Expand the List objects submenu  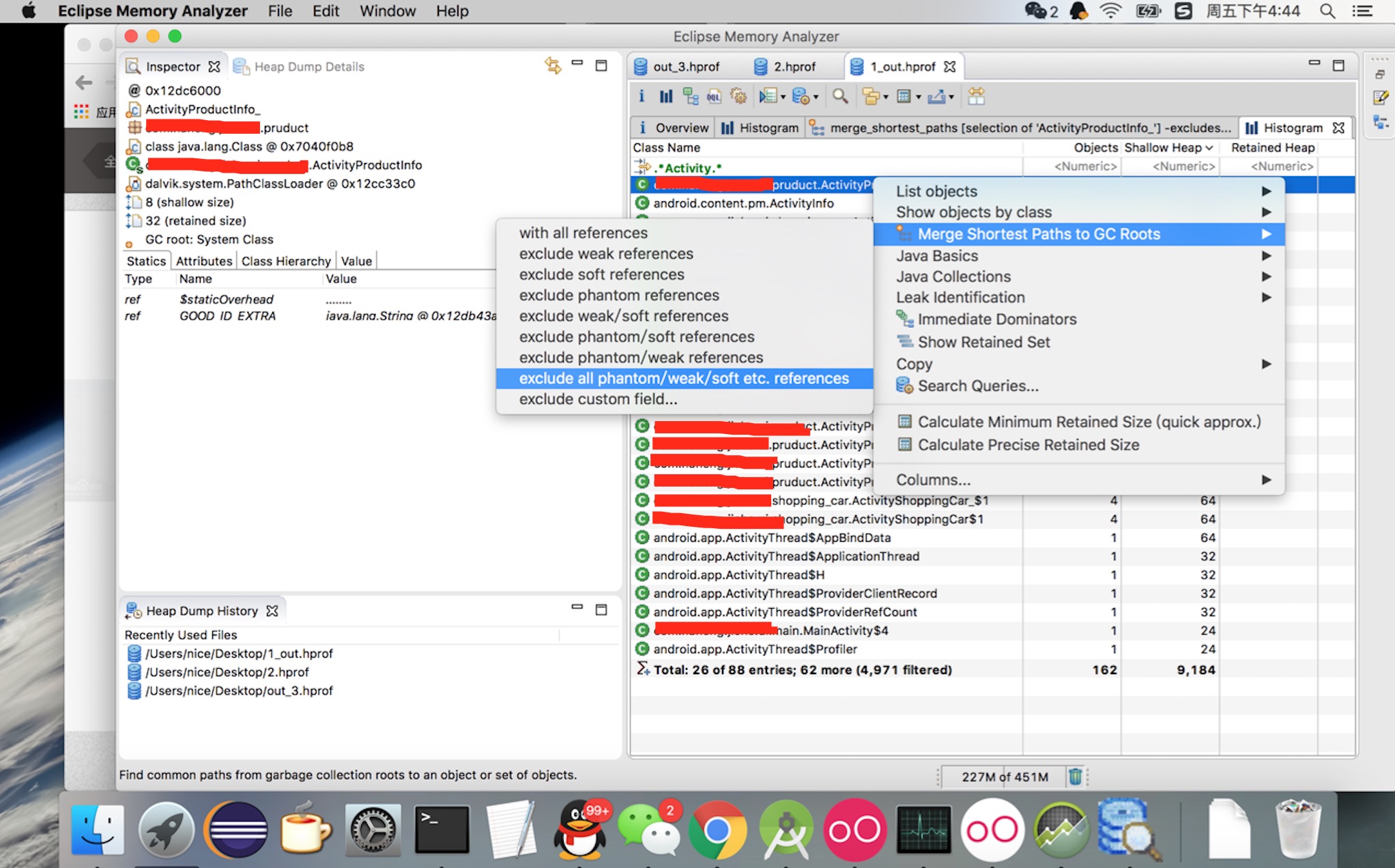pos(1079,191)
